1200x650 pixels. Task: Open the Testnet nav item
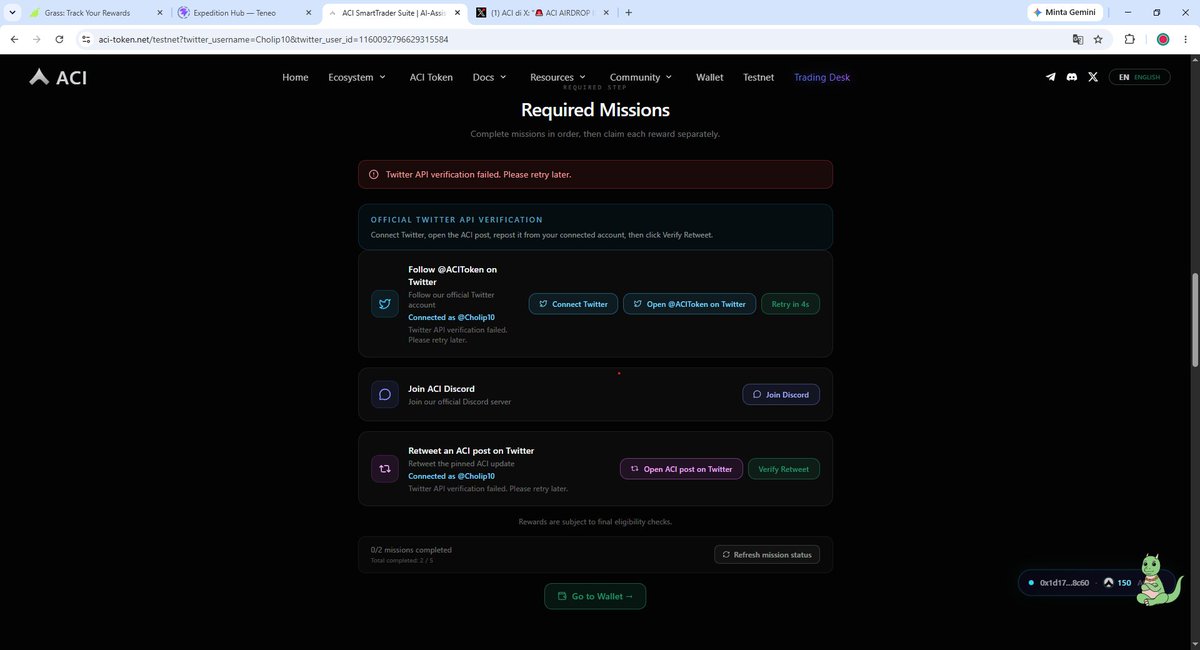[759, 77]
